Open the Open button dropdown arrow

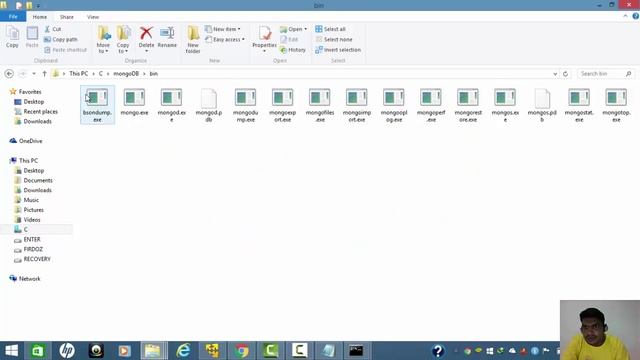pos(305,29)
